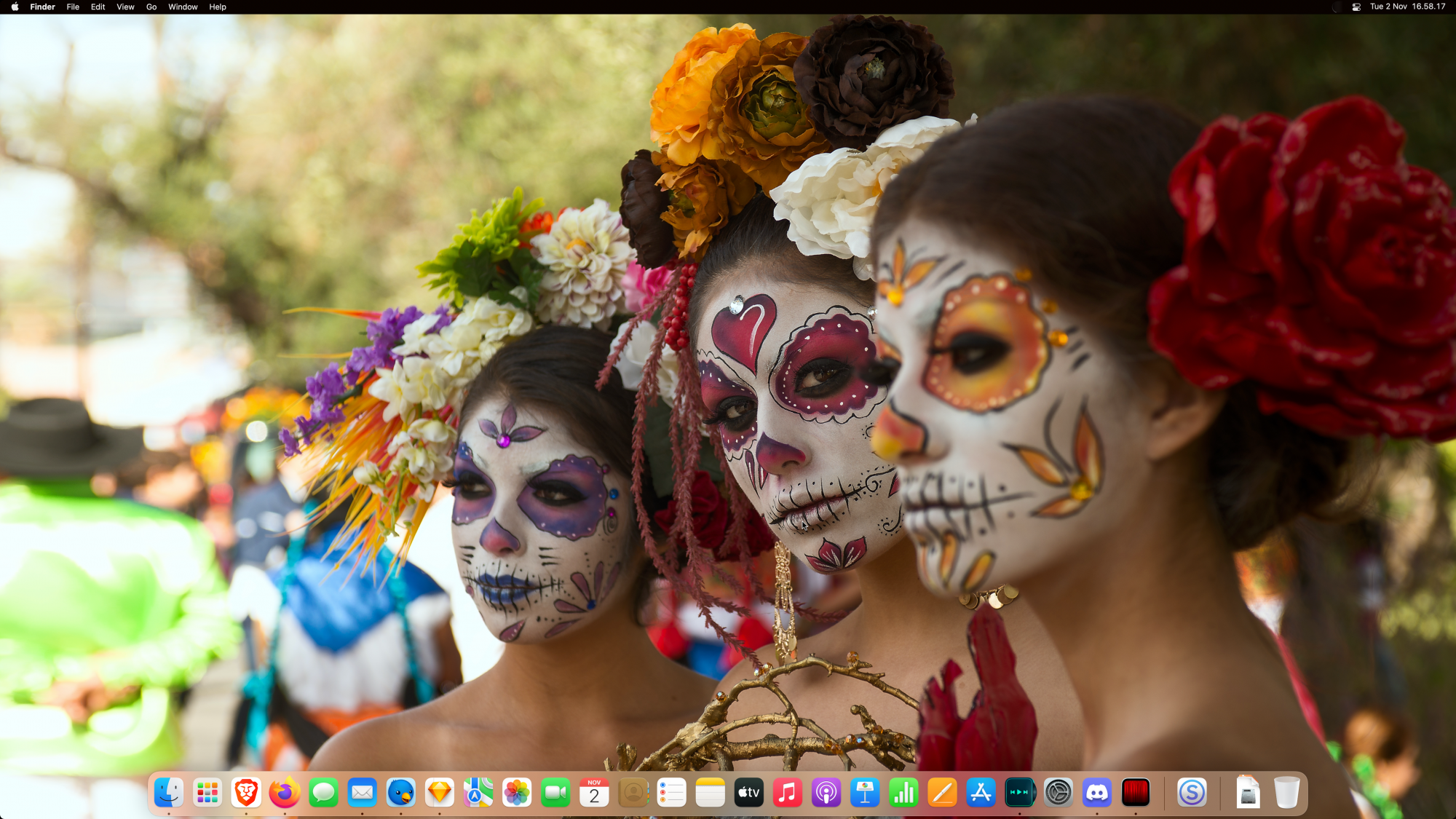Launch Firefox from the dock
Viewport: 1456px width, 819px height.
point(285,792)
